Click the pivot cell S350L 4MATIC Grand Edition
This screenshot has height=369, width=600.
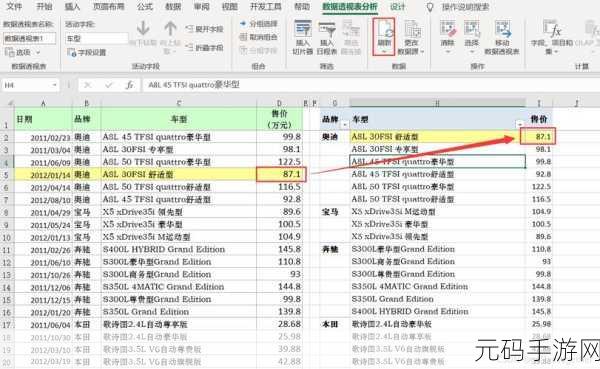point(437,286)
